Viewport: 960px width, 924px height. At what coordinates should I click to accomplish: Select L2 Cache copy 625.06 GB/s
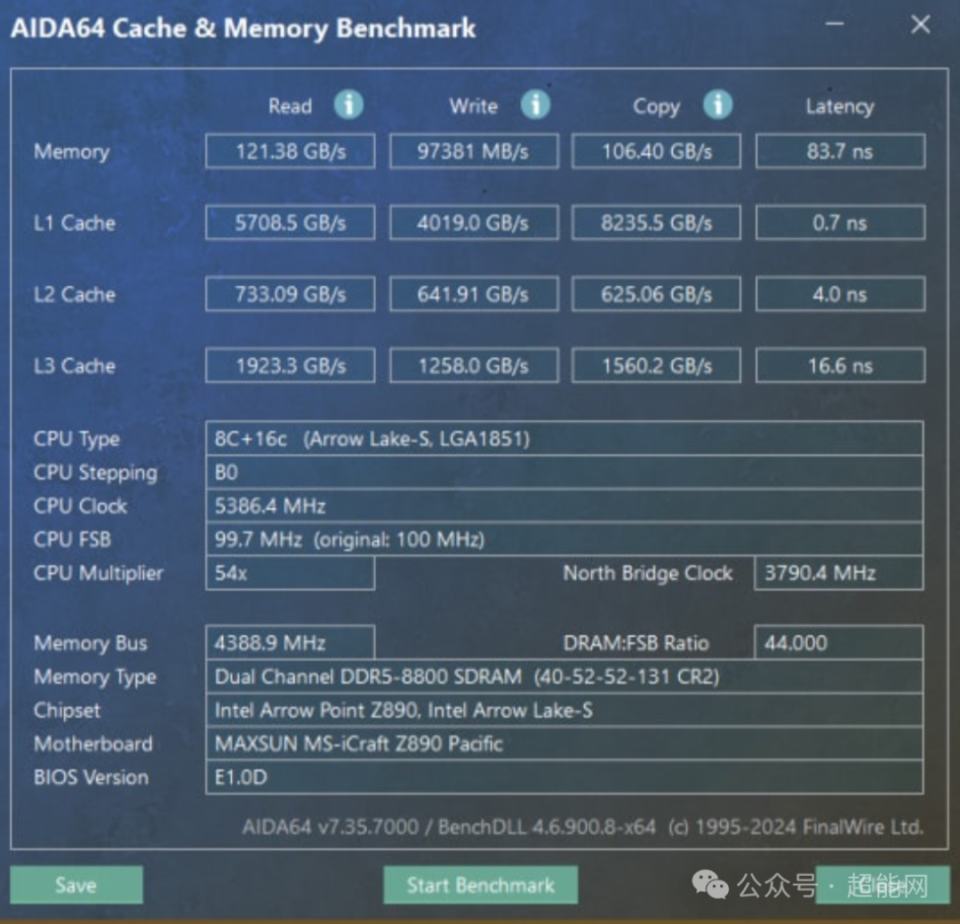tap(656, 294)
